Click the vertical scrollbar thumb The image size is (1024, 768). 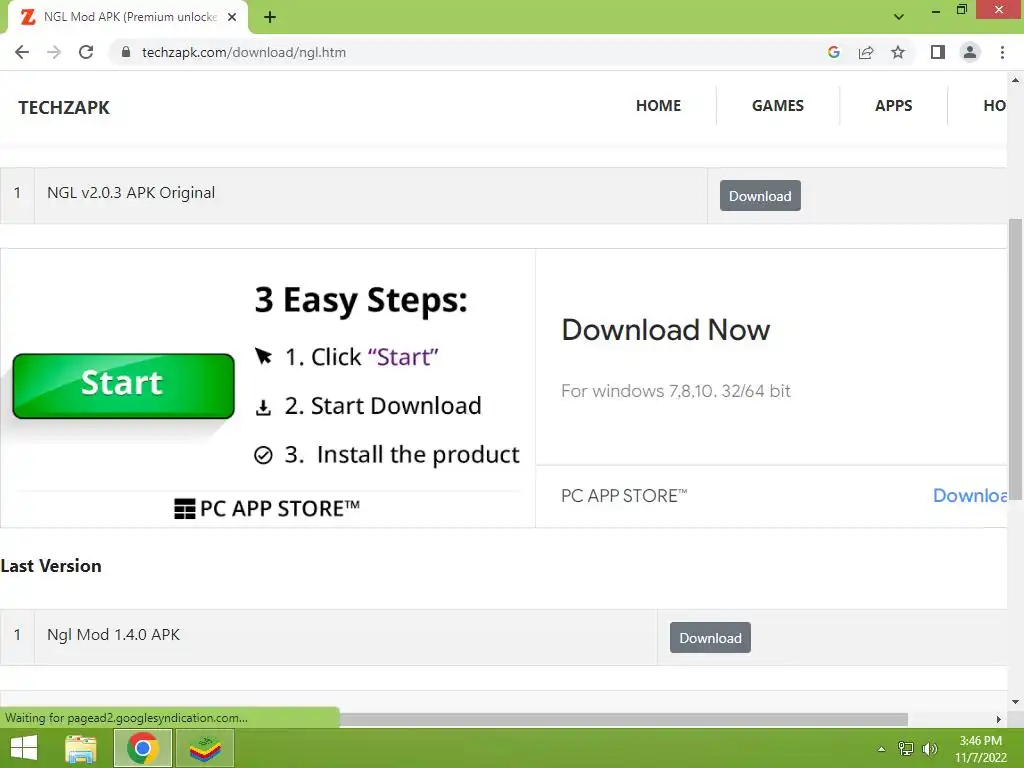pyautogui.click(x=1016, y=359)
